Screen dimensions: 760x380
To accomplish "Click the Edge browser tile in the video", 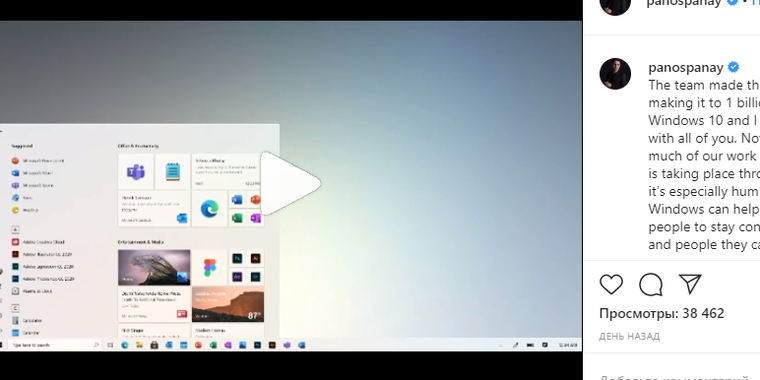I will 209,208.
